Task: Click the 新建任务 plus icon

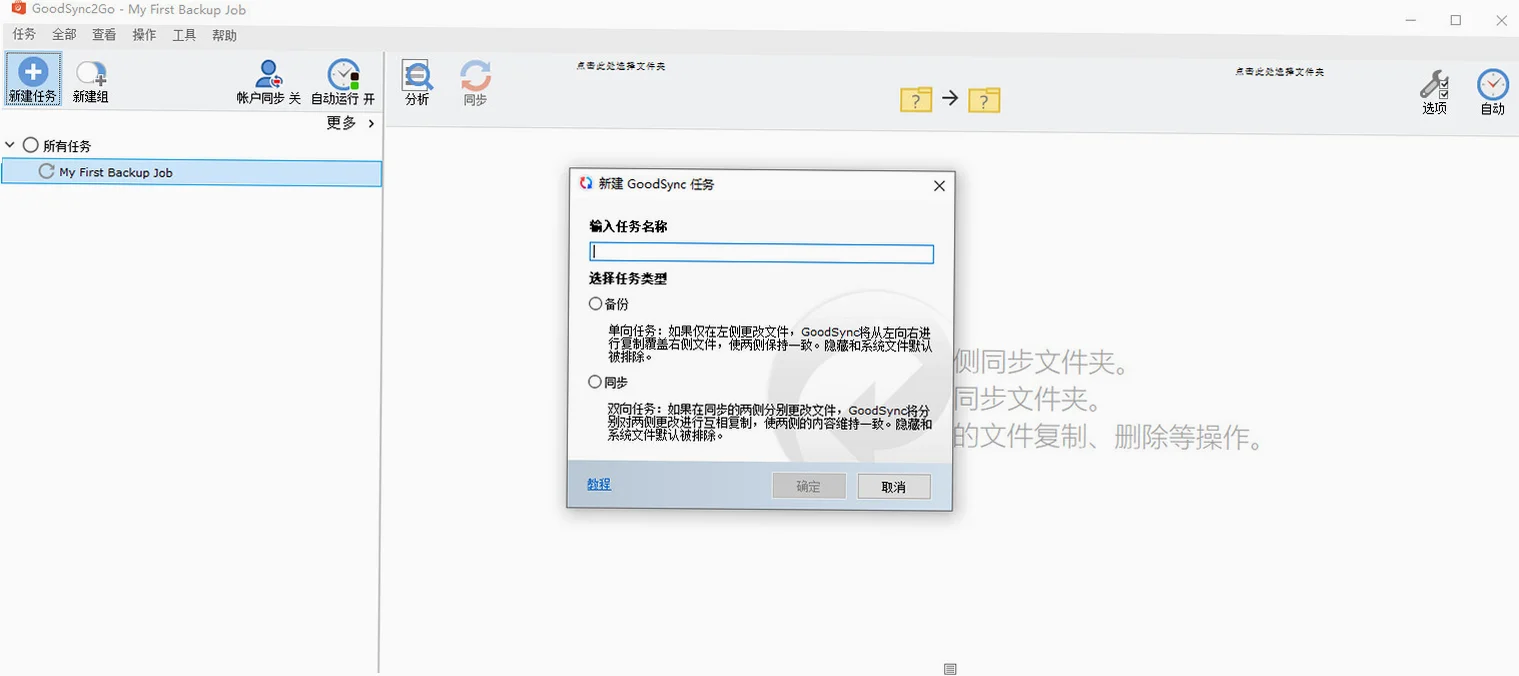Action: point(33,72)
